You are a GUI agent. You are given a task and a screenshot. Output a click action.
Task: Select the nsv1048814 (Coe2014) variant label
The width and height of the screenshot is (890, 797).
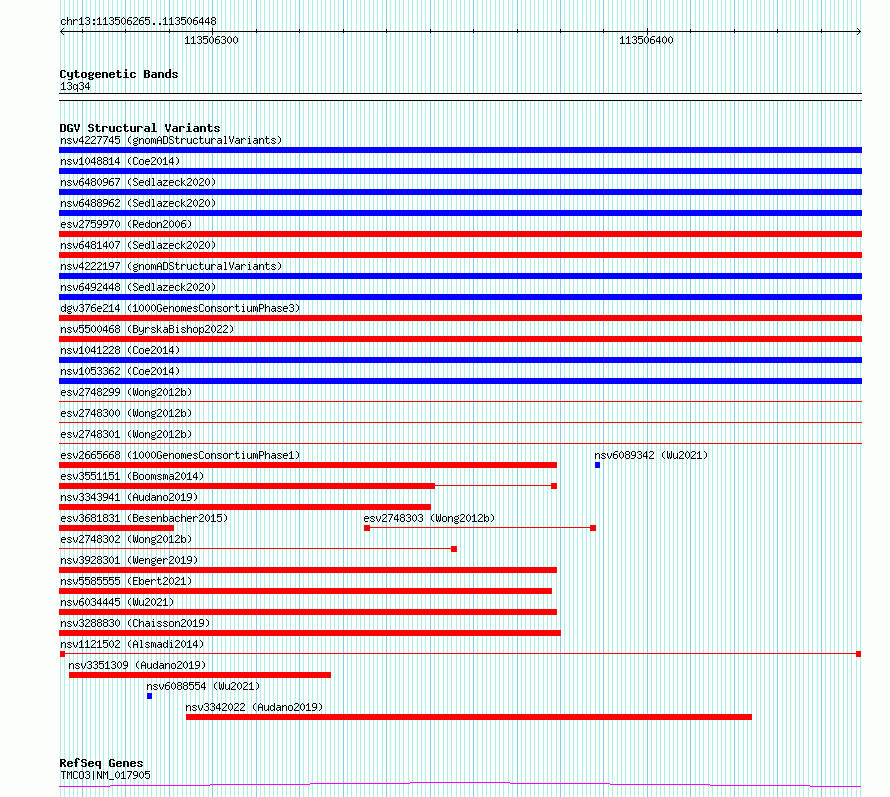[120, 161]
